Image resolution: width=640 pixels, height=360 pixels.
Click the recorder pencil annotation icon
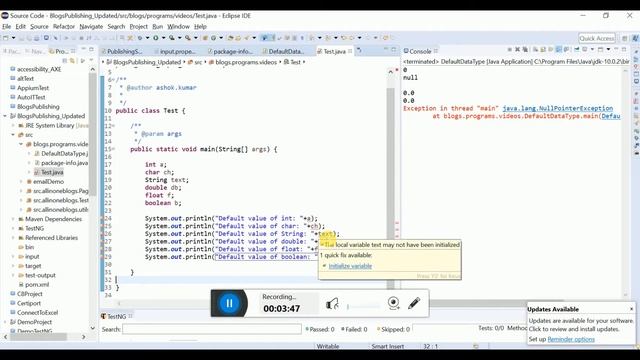(414, 303)
